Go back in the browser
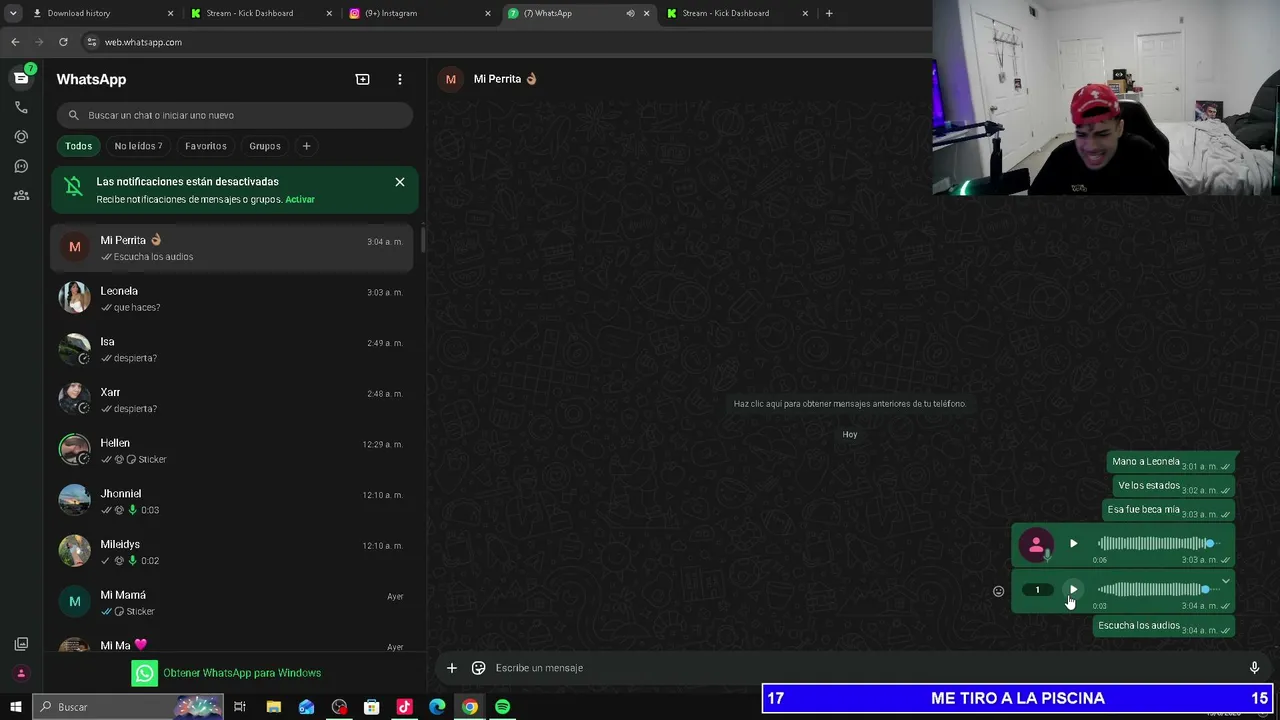 (15, 42)
